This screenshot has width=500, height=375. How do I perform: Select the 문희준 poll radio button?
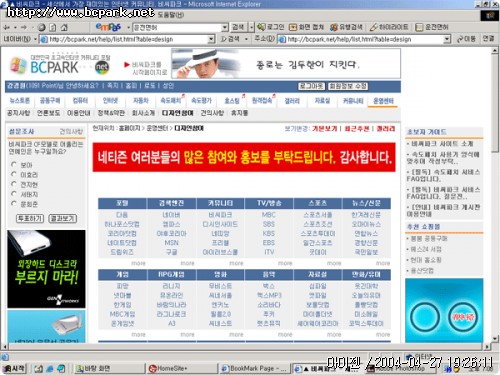point(14,203)
